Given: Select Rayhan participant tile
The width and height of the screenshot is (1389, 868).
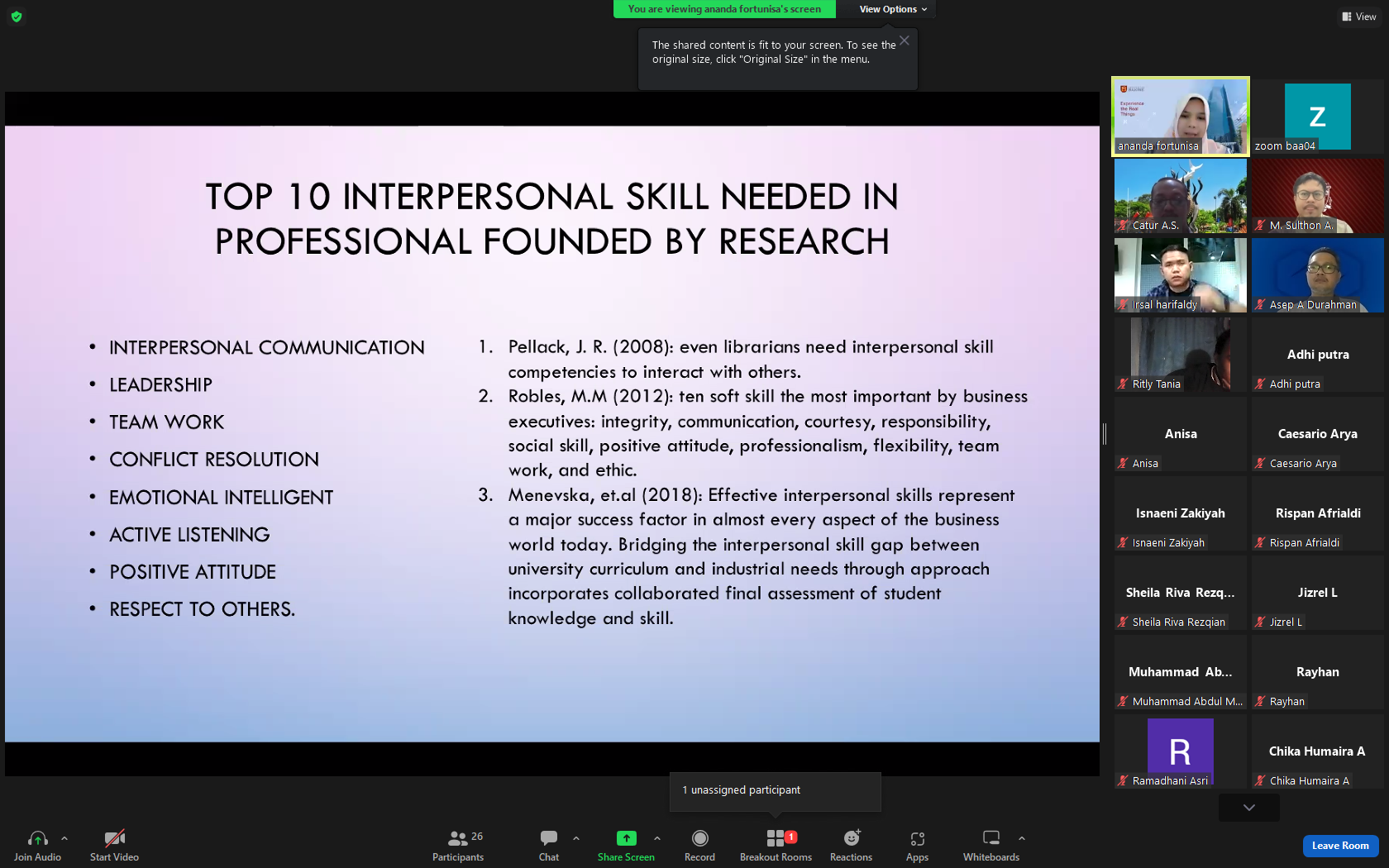Looking at the screenshot, I should (1318, 671).
